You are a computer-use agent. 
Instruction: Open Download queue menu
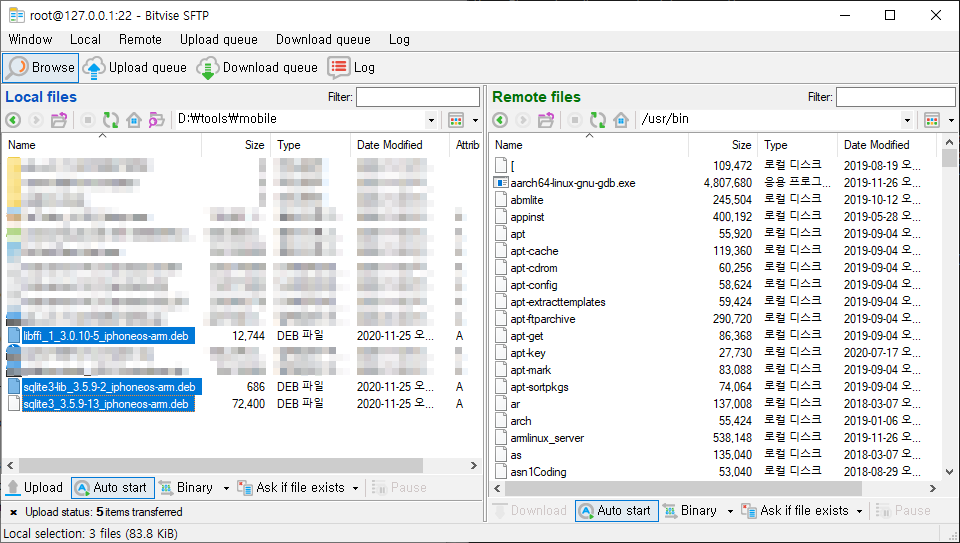323,40
